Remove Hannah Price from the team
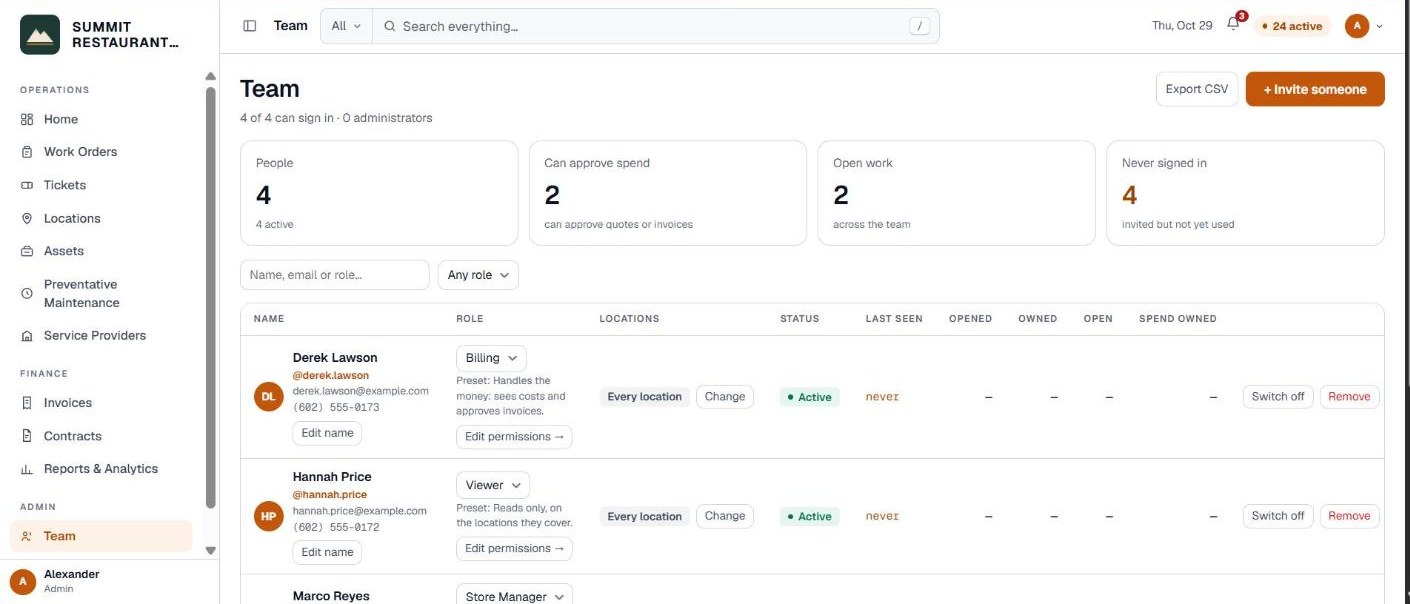1410x604 pixels. coord(1349,516)
